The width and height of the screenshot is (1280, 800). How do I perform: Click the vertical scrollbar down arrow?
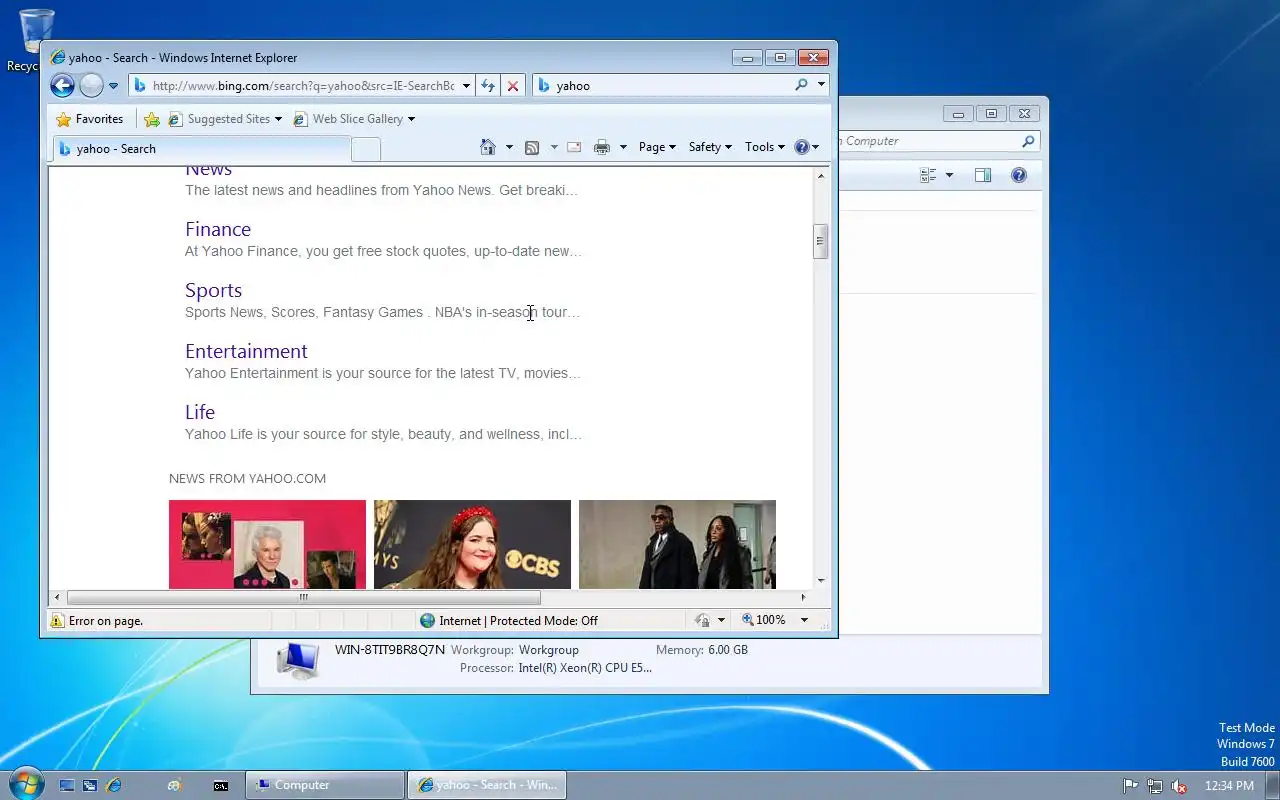pos(821,581)
